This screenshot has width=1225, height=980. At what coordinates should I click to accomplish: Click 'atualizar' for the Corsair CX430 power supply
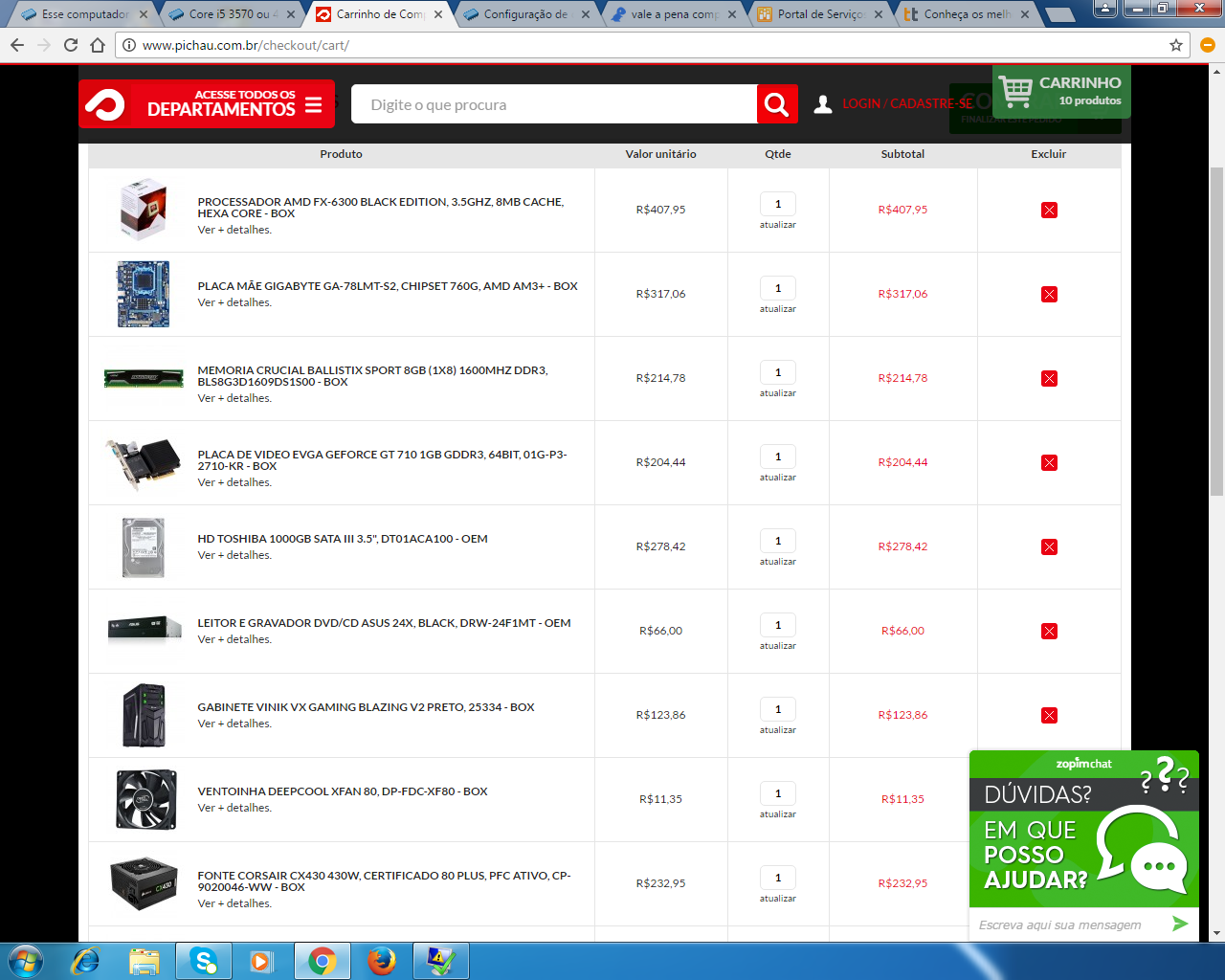pos(777,899)
